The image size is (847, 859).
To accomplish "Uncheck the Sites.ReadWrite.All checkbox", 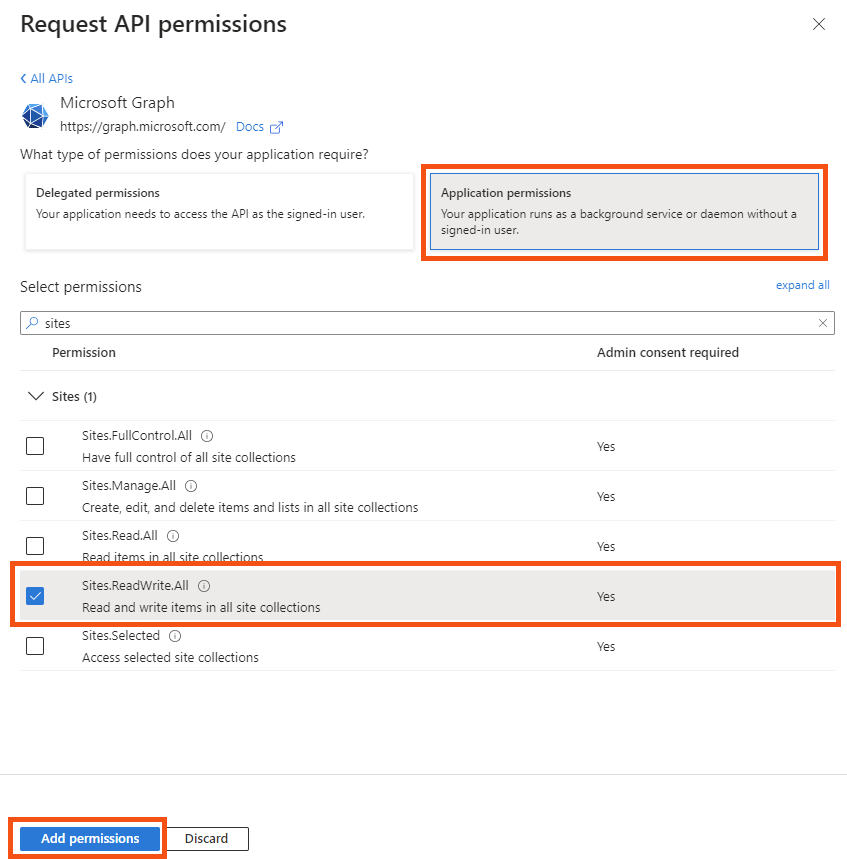I will [35, 595].
